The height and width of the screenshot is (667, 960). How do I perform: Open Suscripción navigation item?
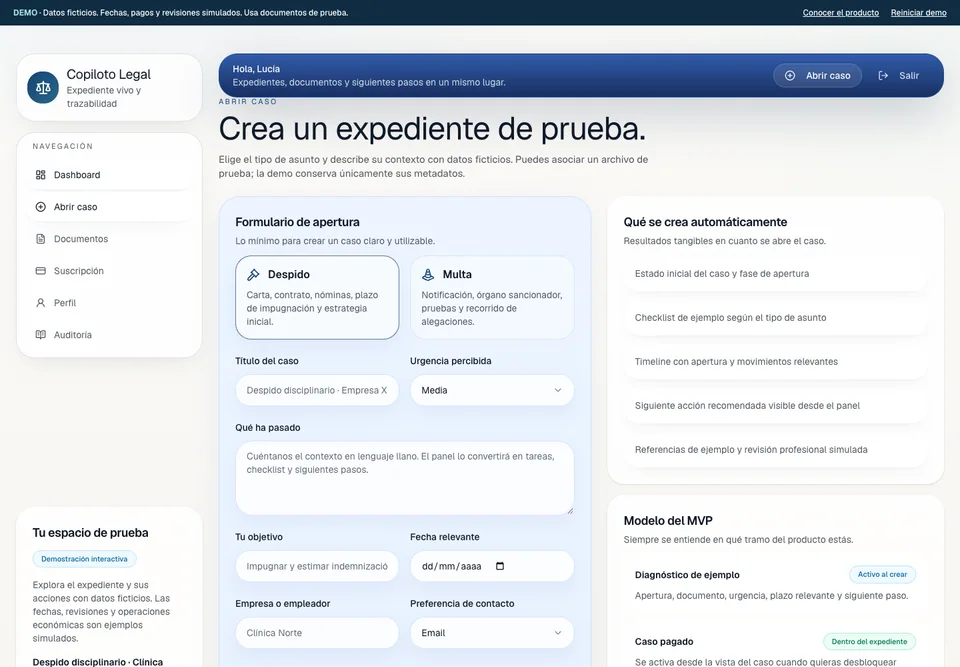110,271
